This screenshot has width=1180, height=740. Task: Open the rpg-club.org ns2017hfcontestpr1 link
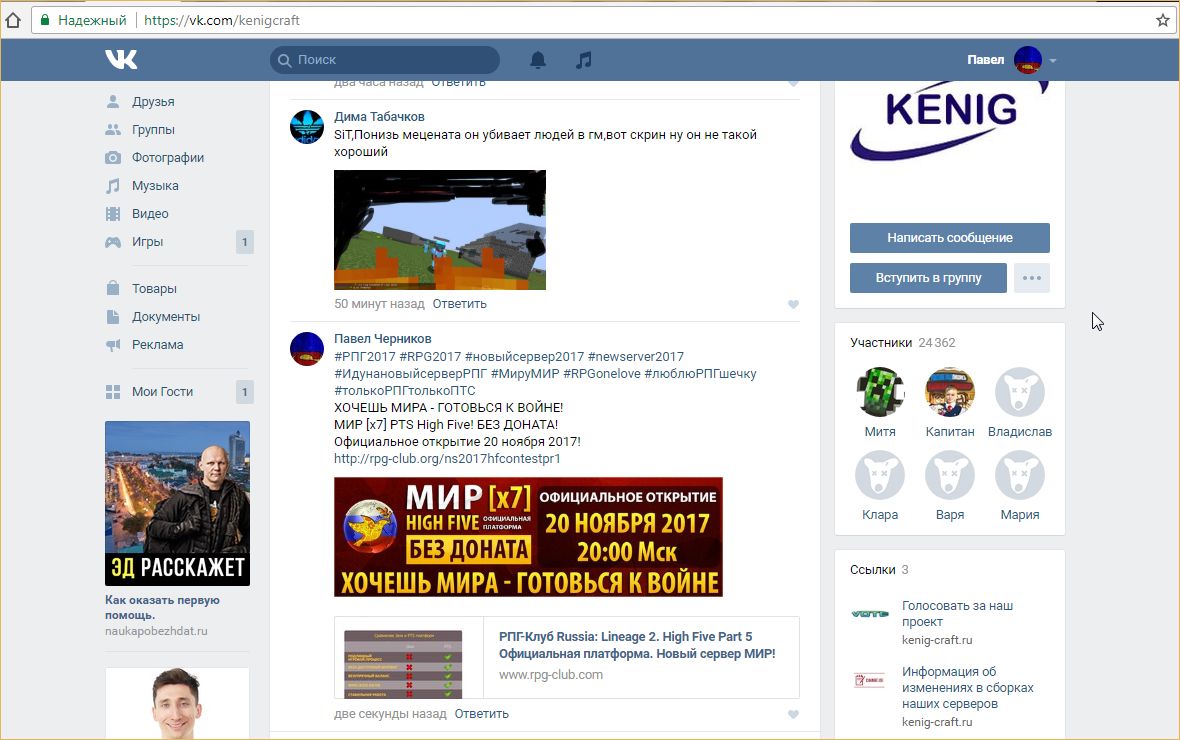point(447,459)
